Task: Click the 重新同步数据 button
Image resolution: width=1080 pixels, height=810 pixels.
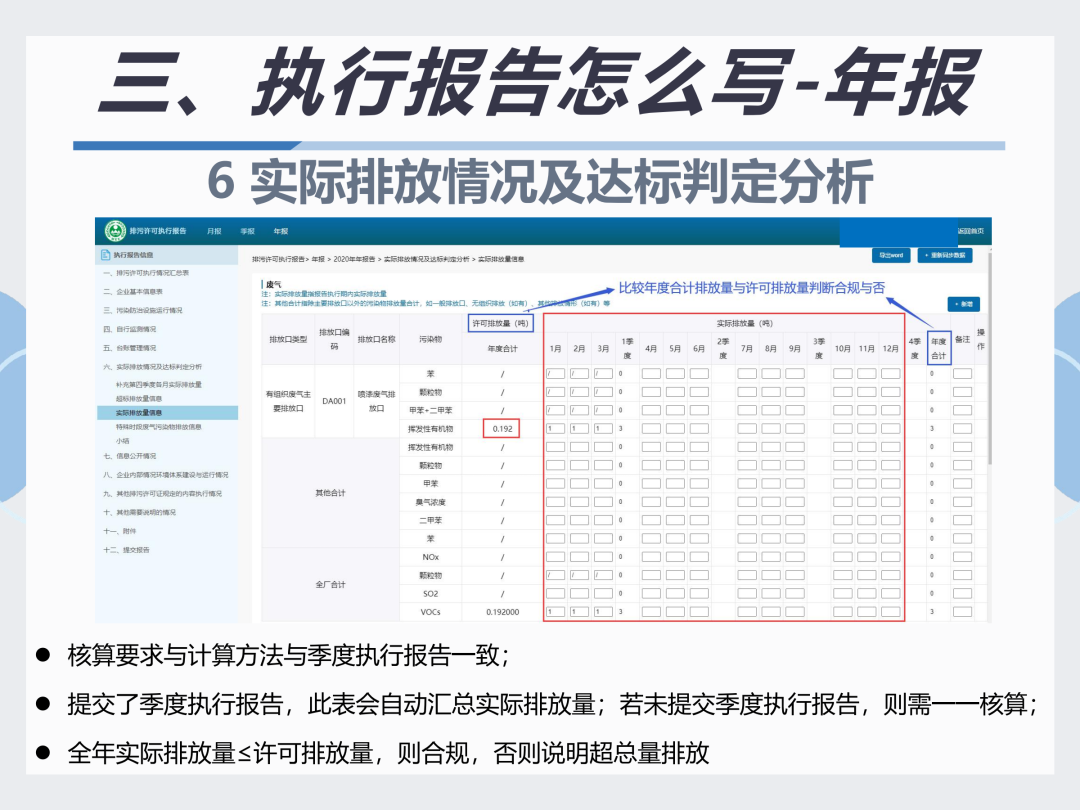Action: [x=944, y=256]
